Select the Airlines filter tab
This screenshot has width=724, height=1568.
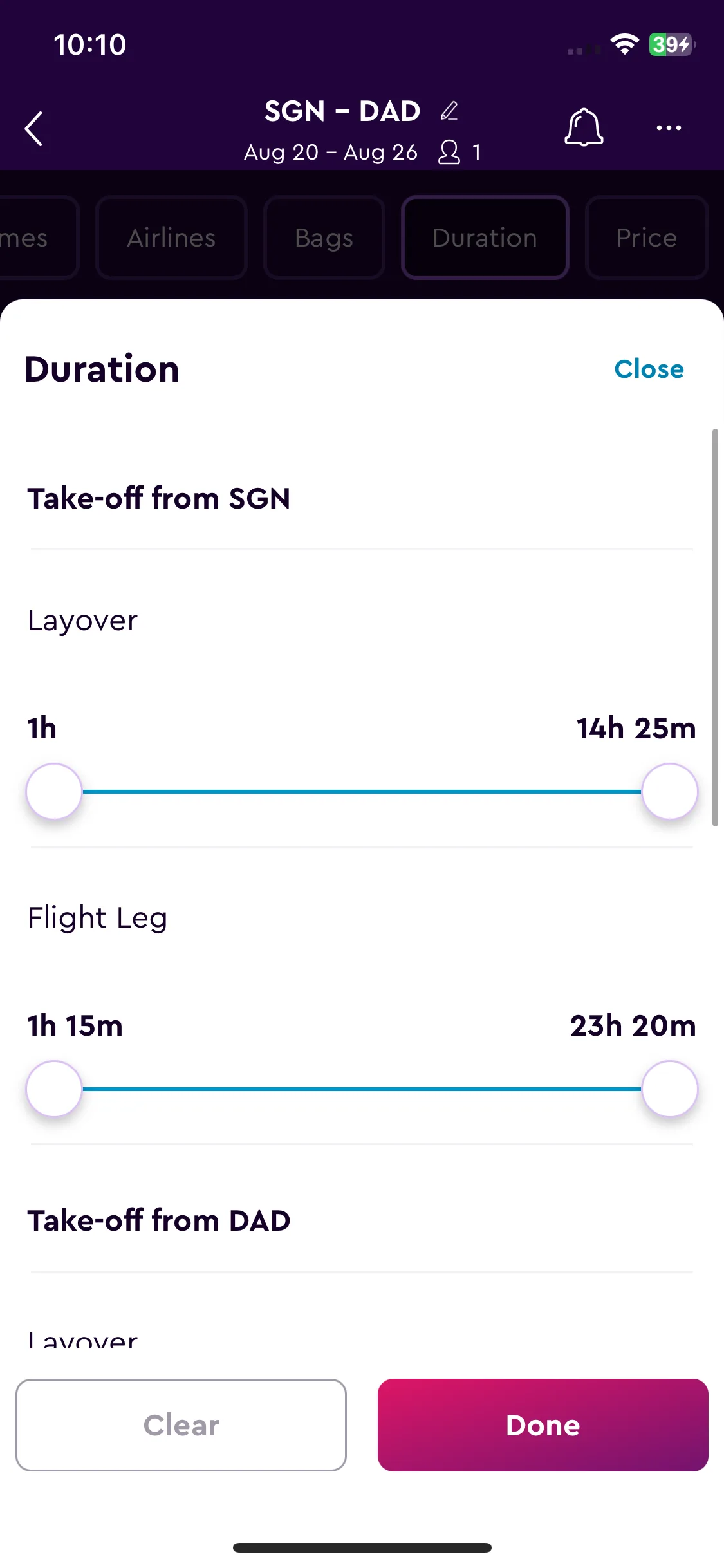tap(171, 238)
